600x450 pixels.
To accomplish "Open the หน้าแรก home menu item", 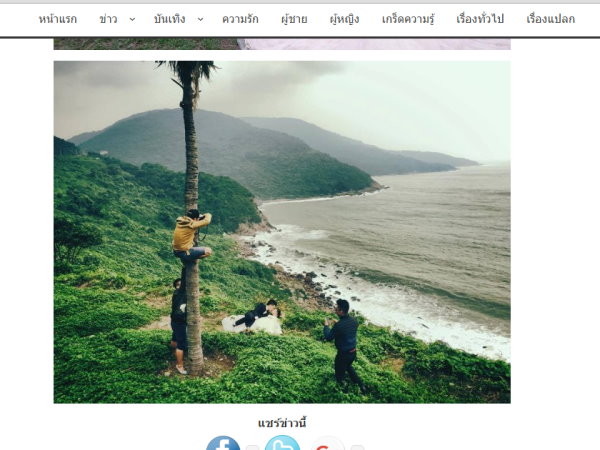I will [x=58, y=19].
